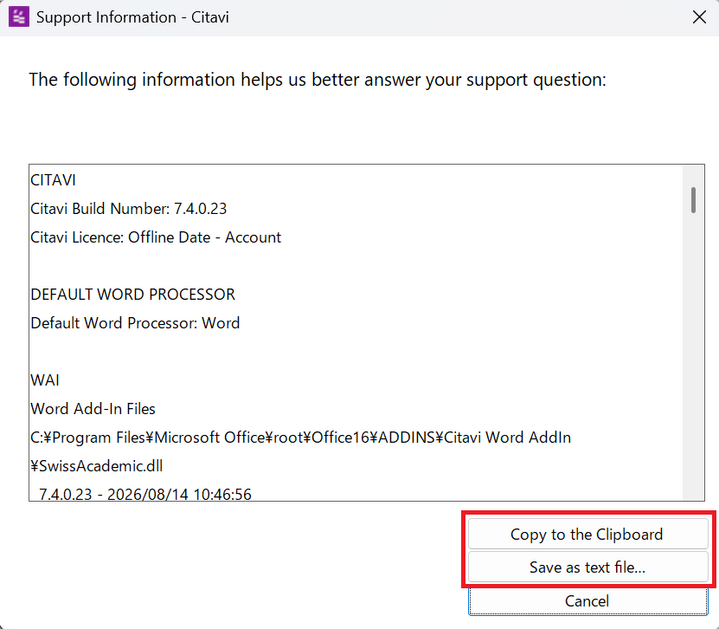
Task: Click the 'WAI' heading line
Action: pos(45,380)
